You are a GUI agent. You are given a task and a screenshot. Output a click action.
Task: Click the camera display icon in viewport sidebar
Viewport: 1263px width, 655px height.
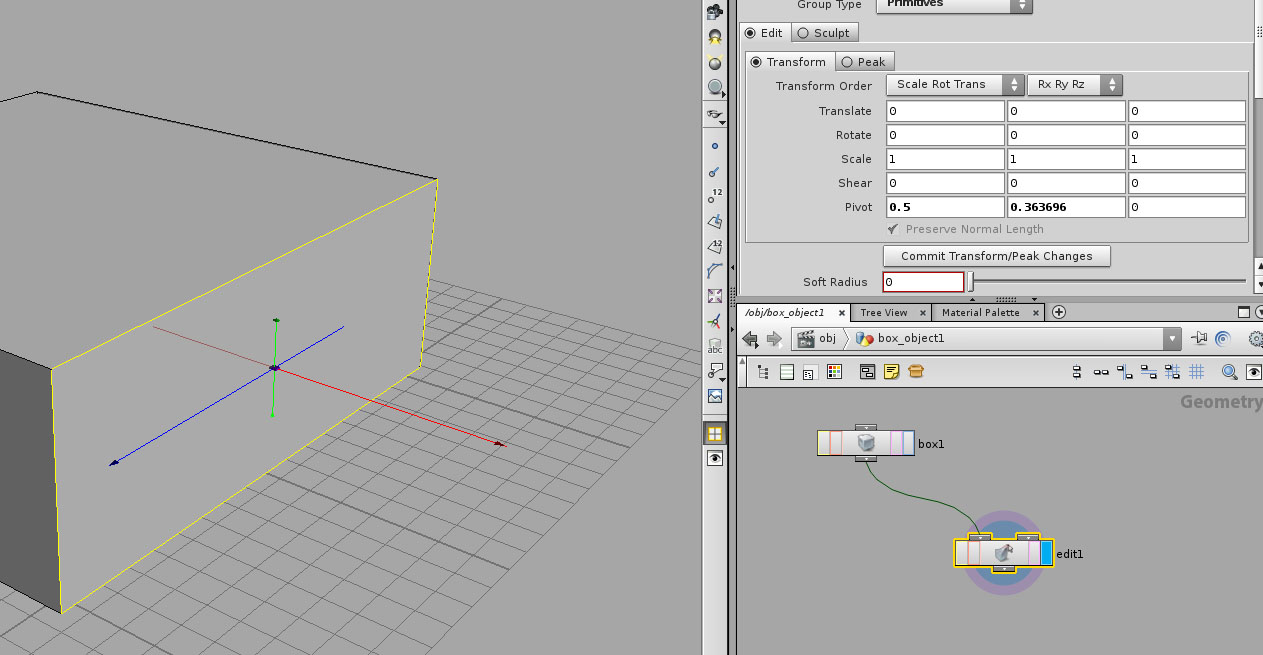714,12
